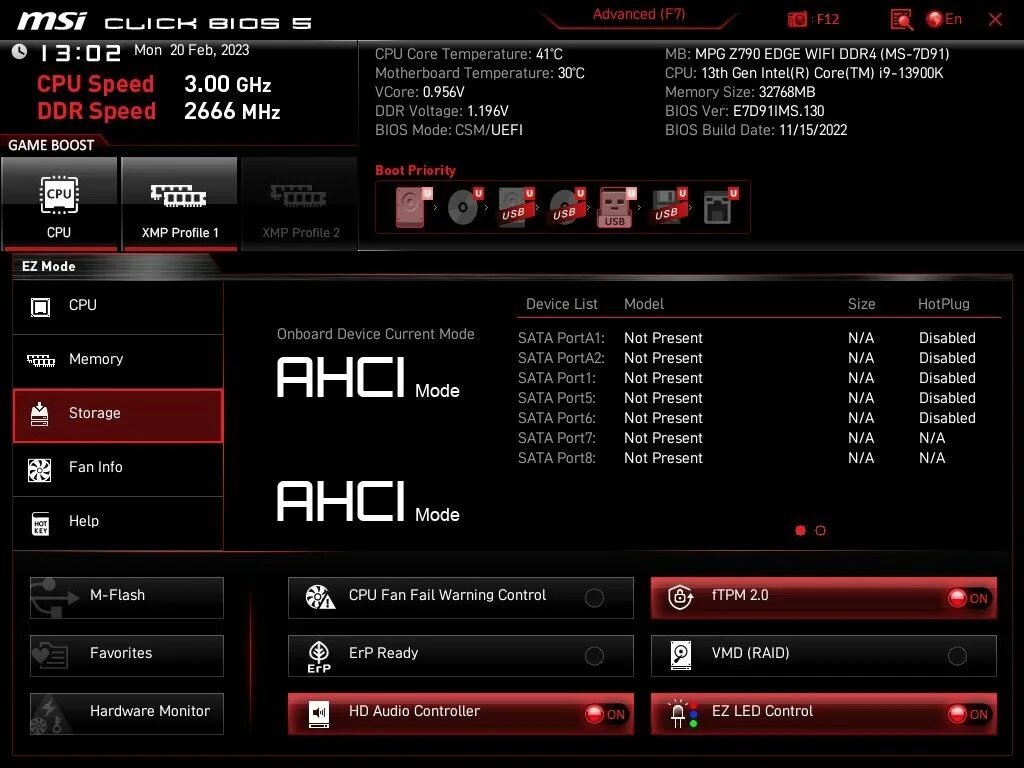Turn off HD Audio Controller

(x=460, y=713)
